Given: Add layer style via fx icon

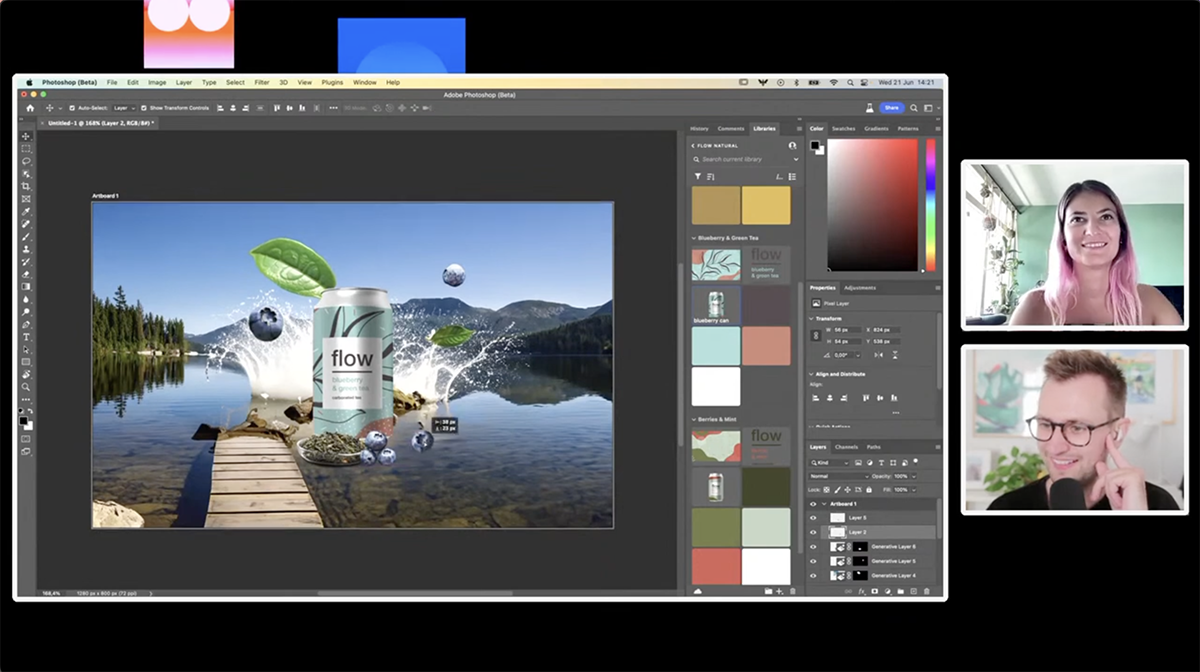Looking at the screenshot, I should pyautogui.click(x=861, y=591).
